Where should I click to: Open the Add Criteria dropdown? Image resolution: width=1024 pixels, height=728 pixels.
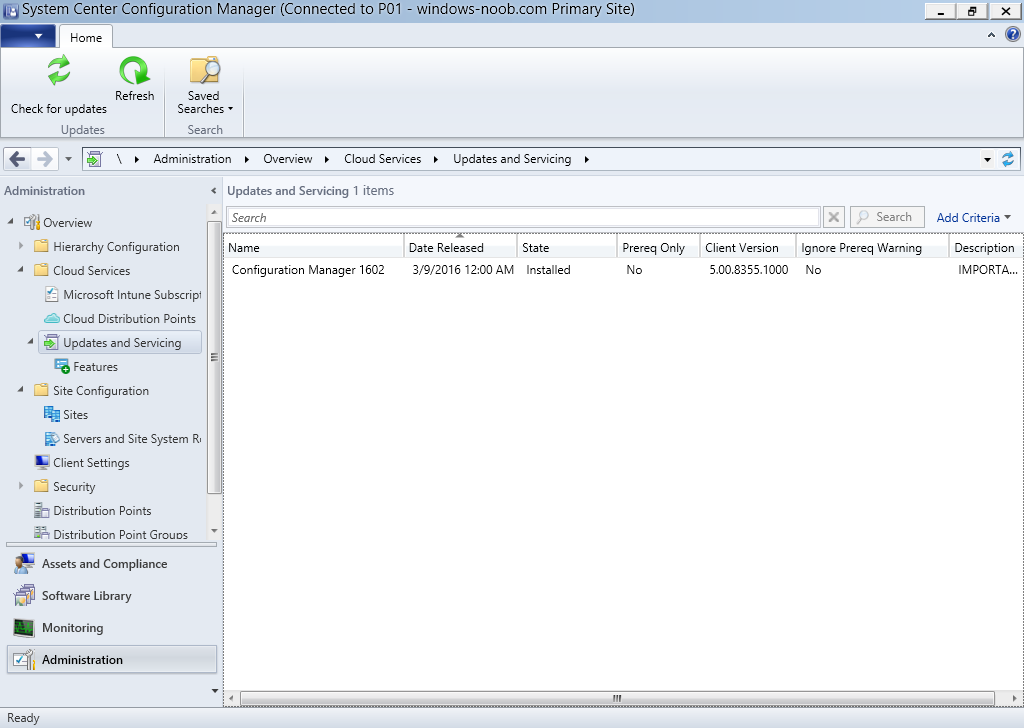[x=973, y=217]
